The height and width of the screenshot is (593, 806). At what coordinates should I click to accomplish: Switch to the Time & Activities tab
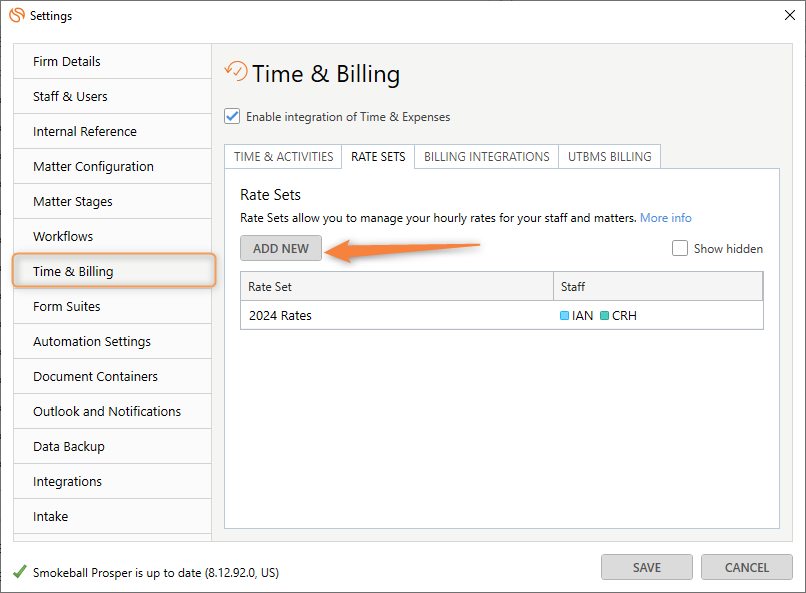[x=283, y=157]
